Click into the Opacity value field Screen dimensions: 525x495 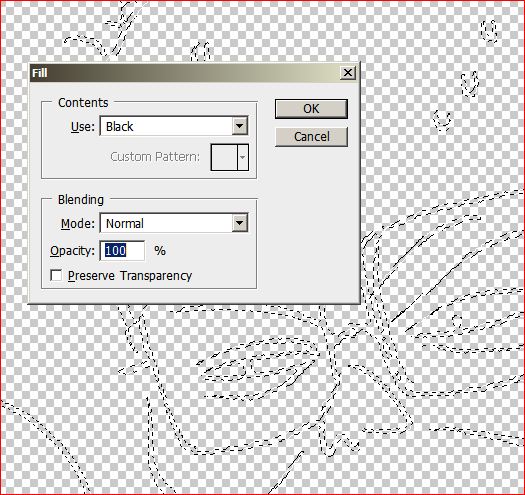click(x=122, y=251)
